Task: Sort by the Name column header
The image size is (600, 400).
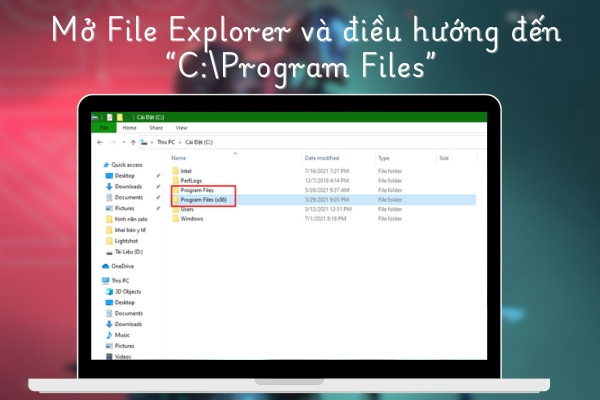Action: pos(179,158)
